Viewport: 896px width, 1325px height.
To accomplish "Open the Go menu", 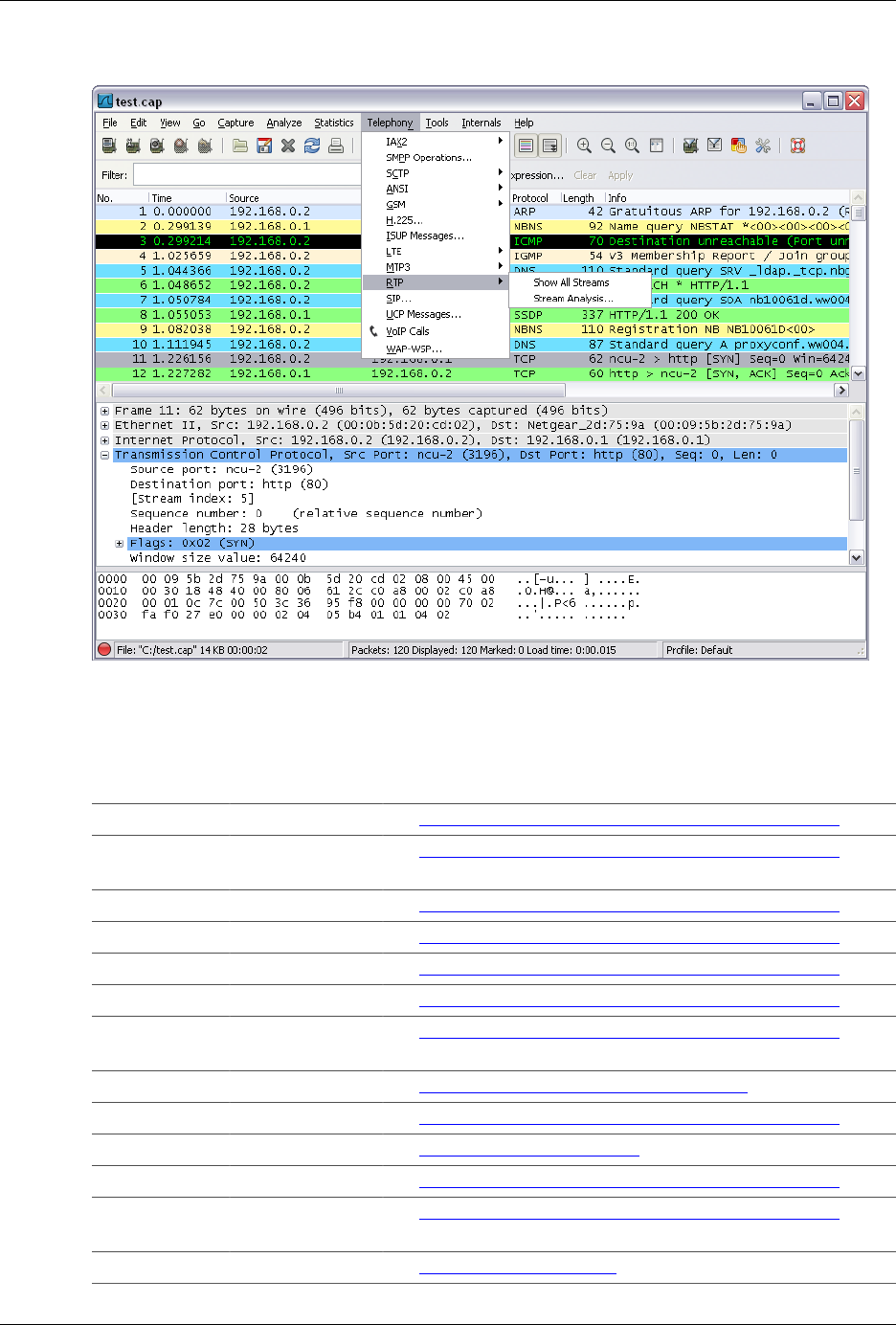I will click(x=199, y=123).
